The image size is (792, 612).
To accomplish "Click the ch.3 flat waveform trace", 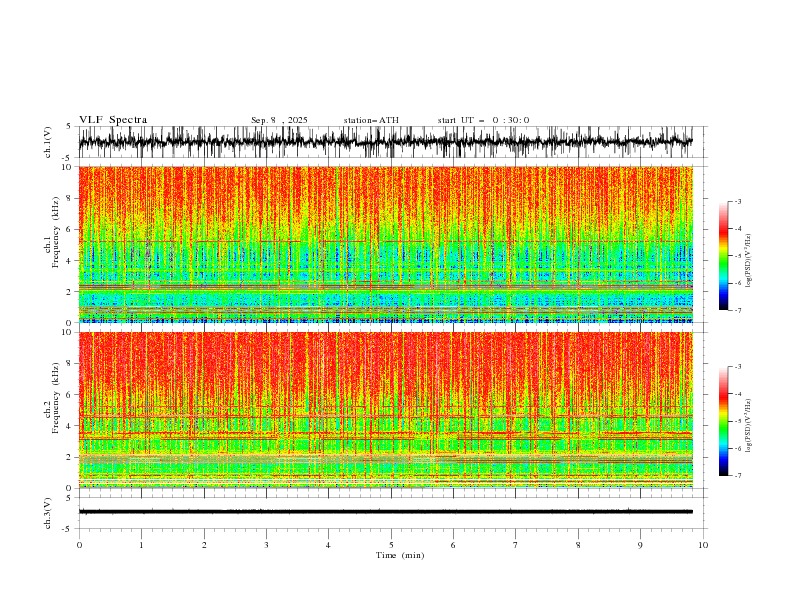I will click(385, 512).
